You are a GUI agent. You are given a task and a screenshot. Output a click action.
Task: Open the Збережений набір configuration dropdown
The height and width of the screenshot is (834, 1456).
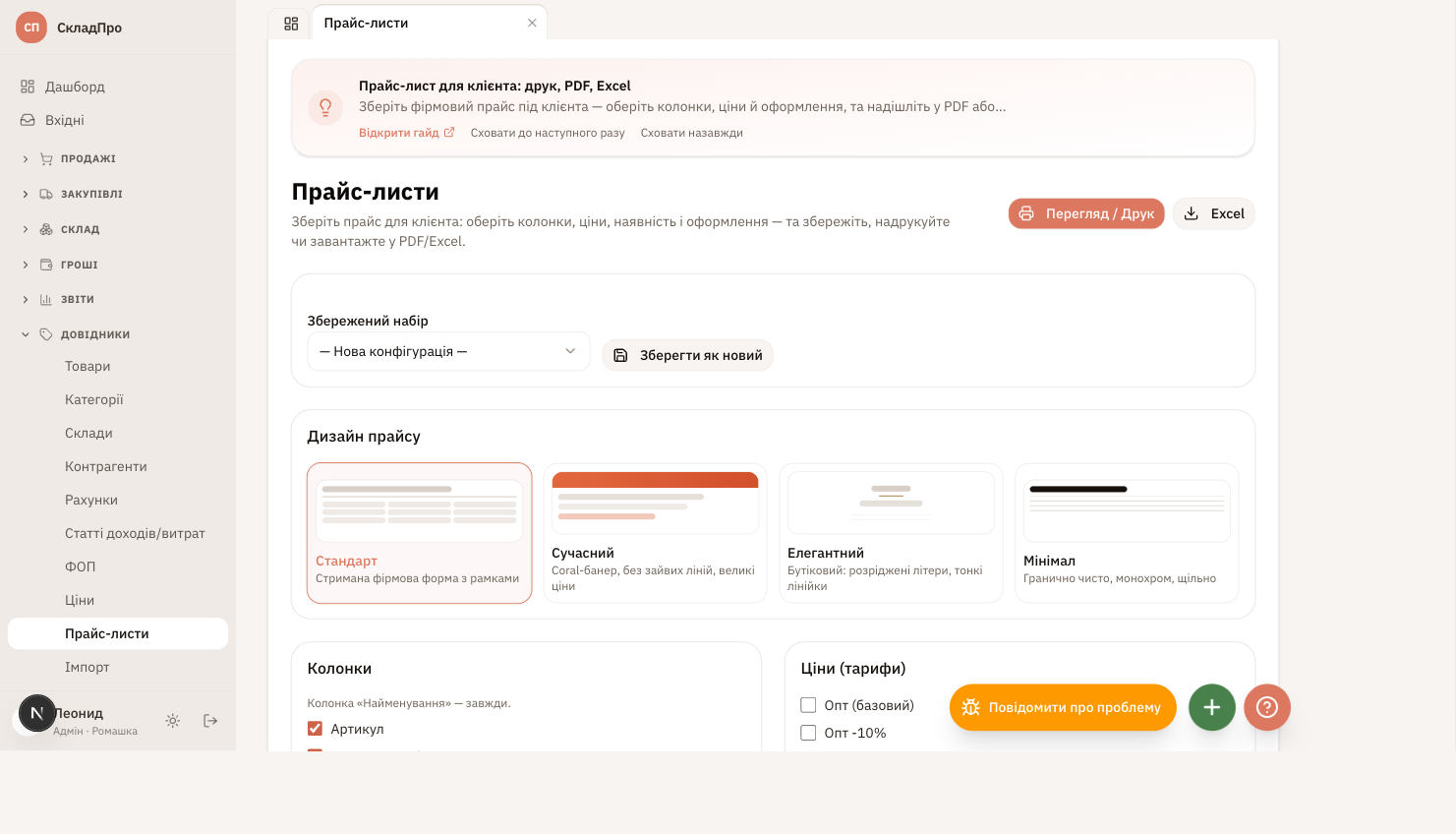(x=448, y=351)
